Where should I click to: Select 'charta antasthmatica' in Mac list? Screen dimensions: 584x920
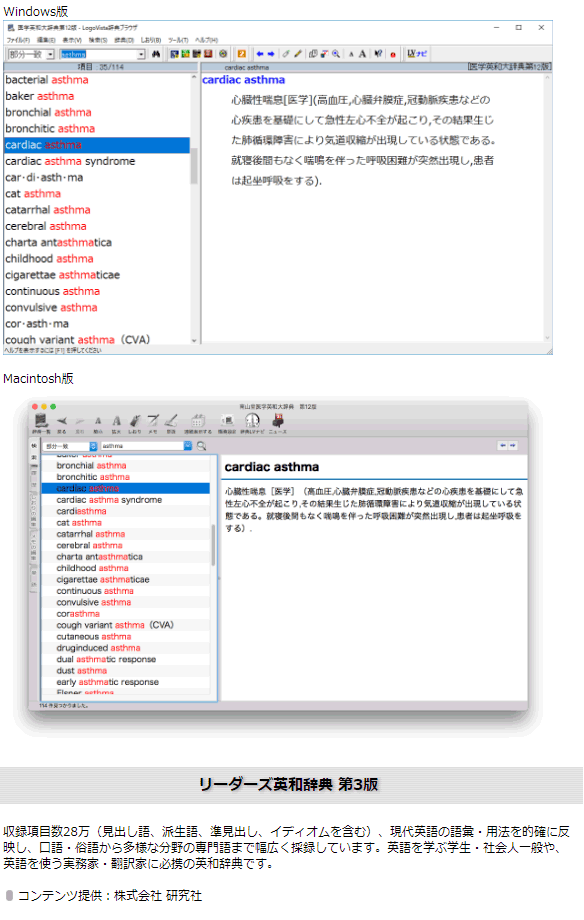tap(99, 557)
